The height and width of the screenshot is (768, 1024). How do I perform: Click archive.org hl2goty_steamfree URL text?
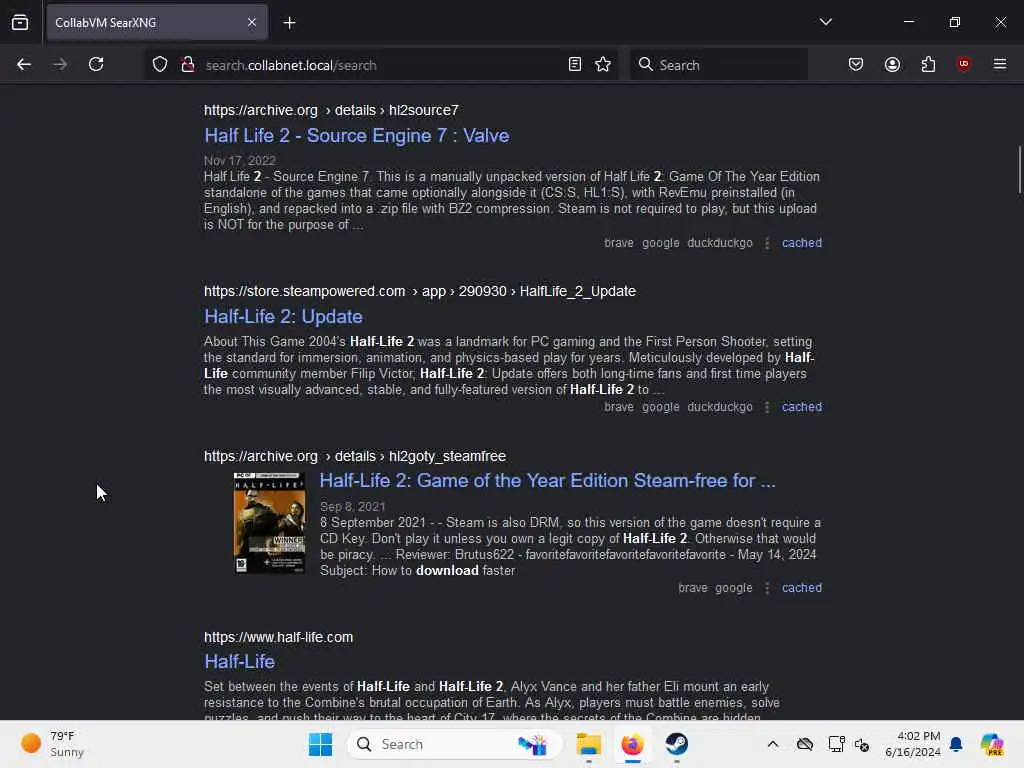pos(355,456)
